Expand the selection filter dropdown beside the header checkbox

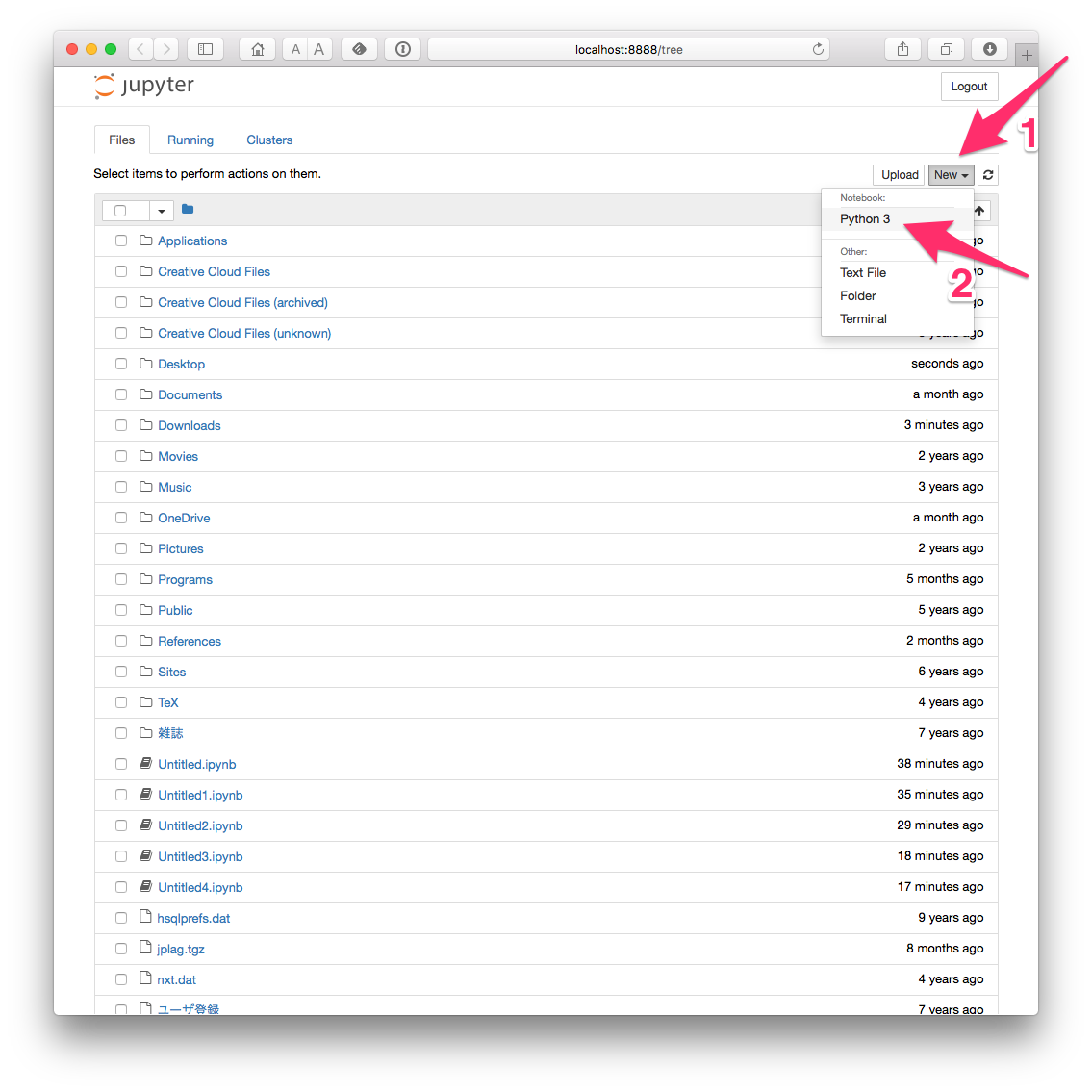tap(161, 209)
